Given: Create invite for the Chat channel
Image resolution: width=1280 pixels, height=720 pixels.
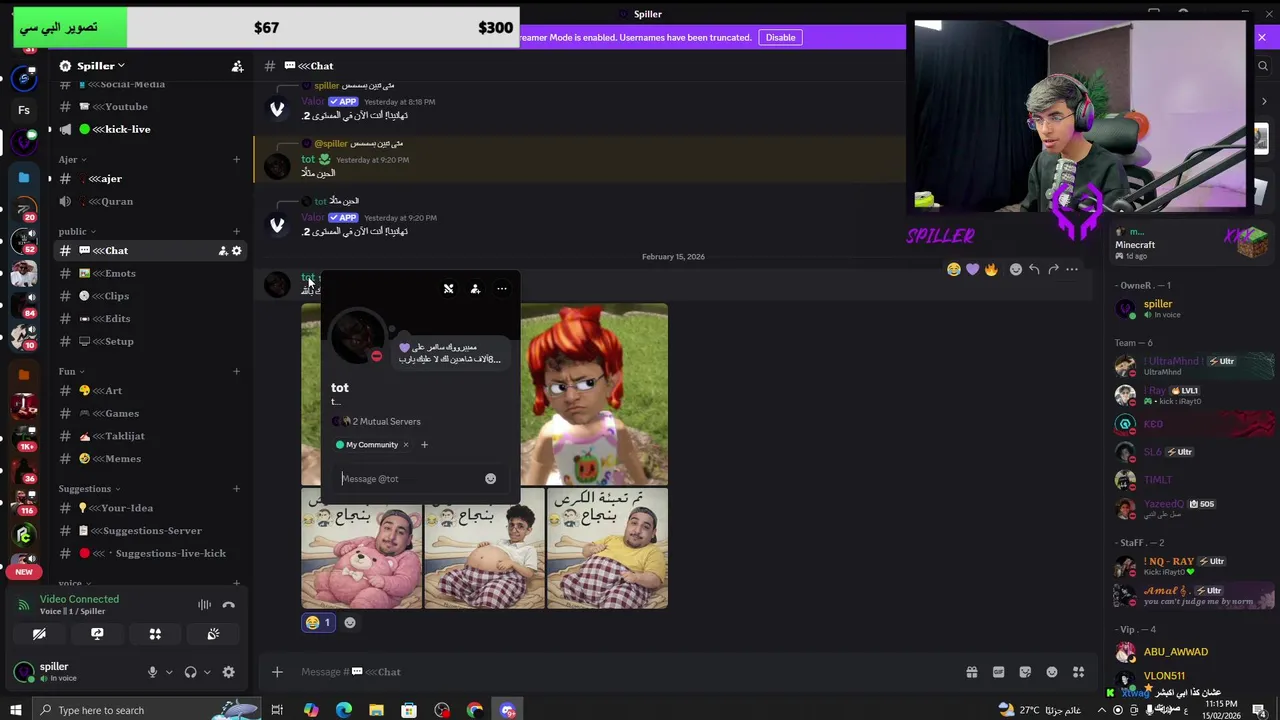Looking at the screenshot, I should click(x=222, y=251).
